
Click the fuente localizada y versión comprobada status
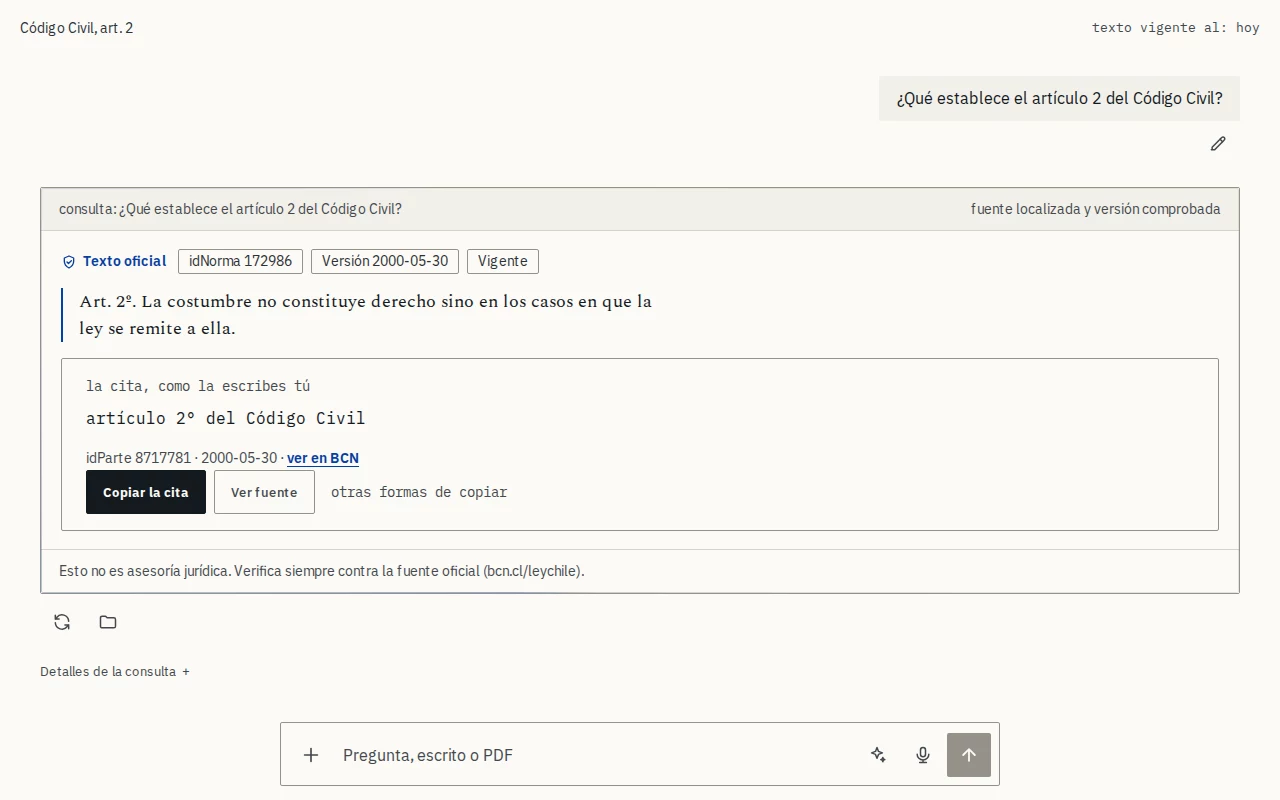click(1095, 209)
